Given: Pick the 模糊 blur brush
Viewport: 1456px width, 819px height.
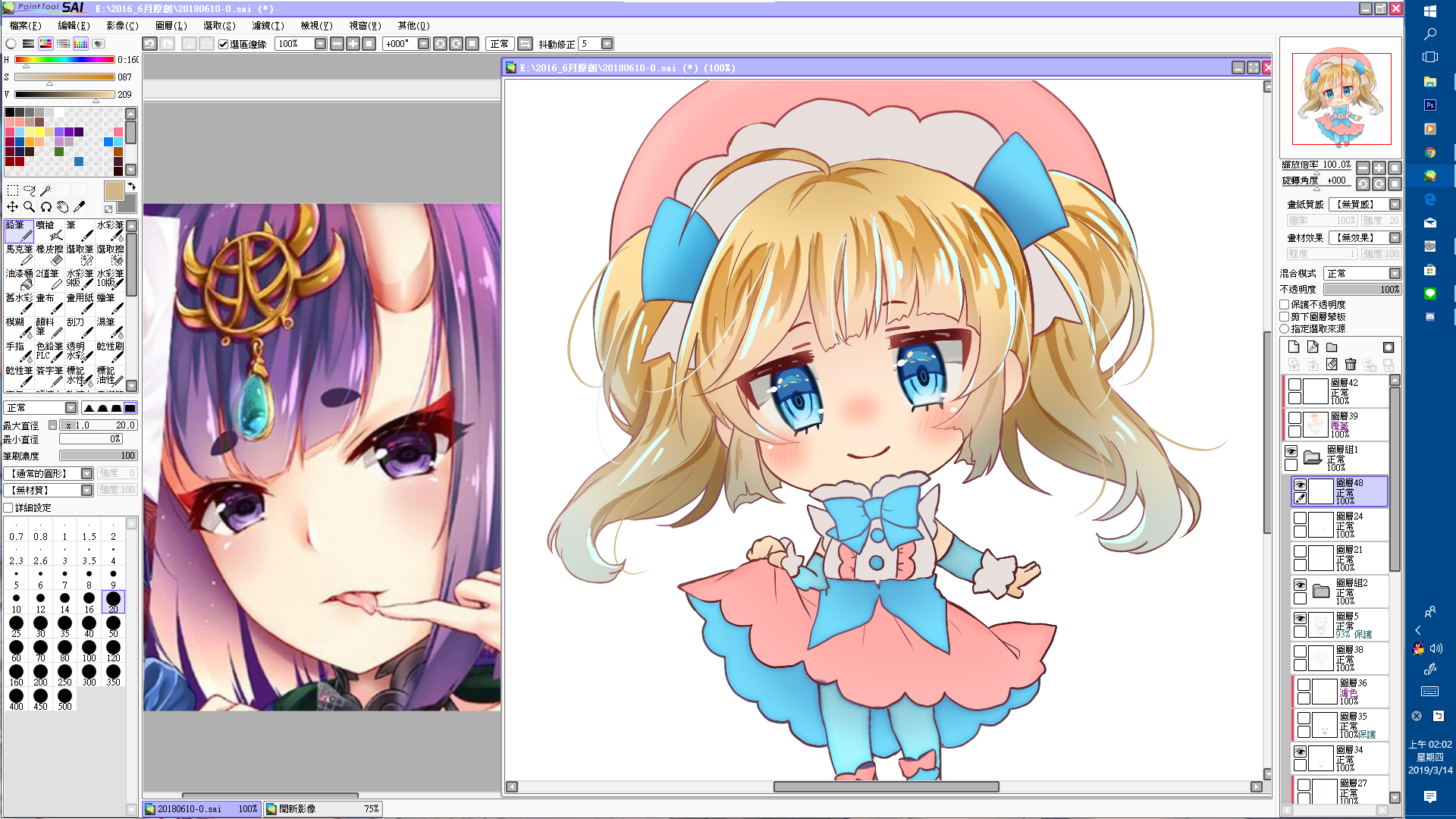Looking at the screenshot, I should pos(19,328).
